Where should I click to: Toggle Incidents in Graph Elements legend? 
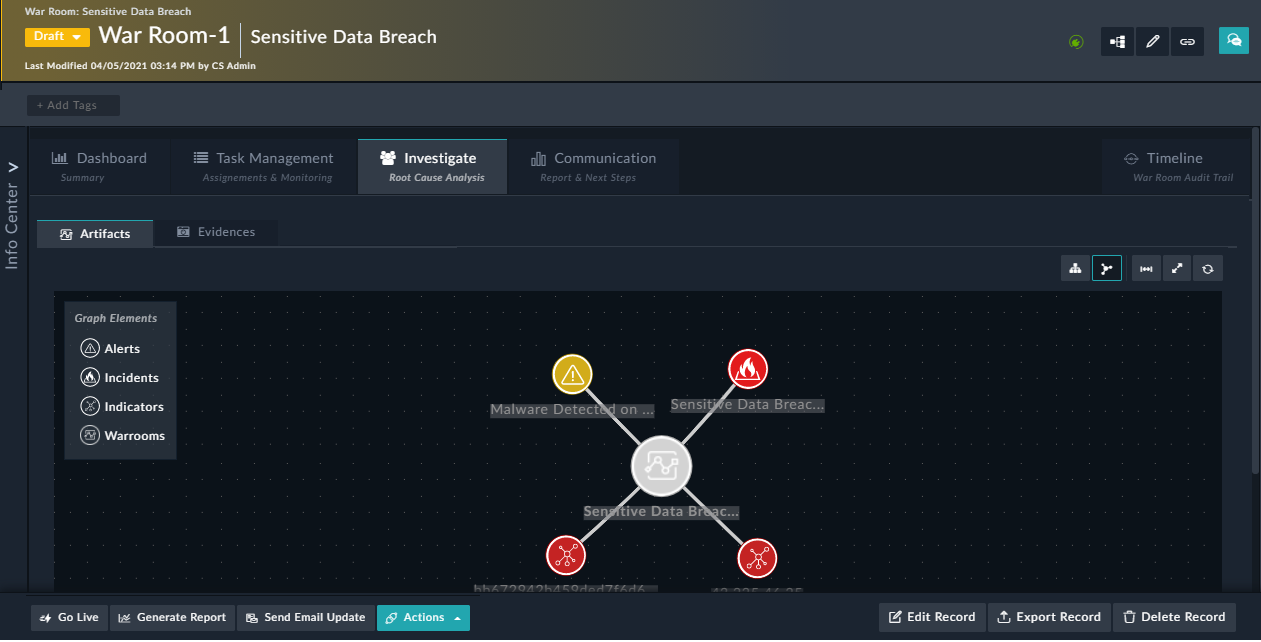(x=119, y=378)
